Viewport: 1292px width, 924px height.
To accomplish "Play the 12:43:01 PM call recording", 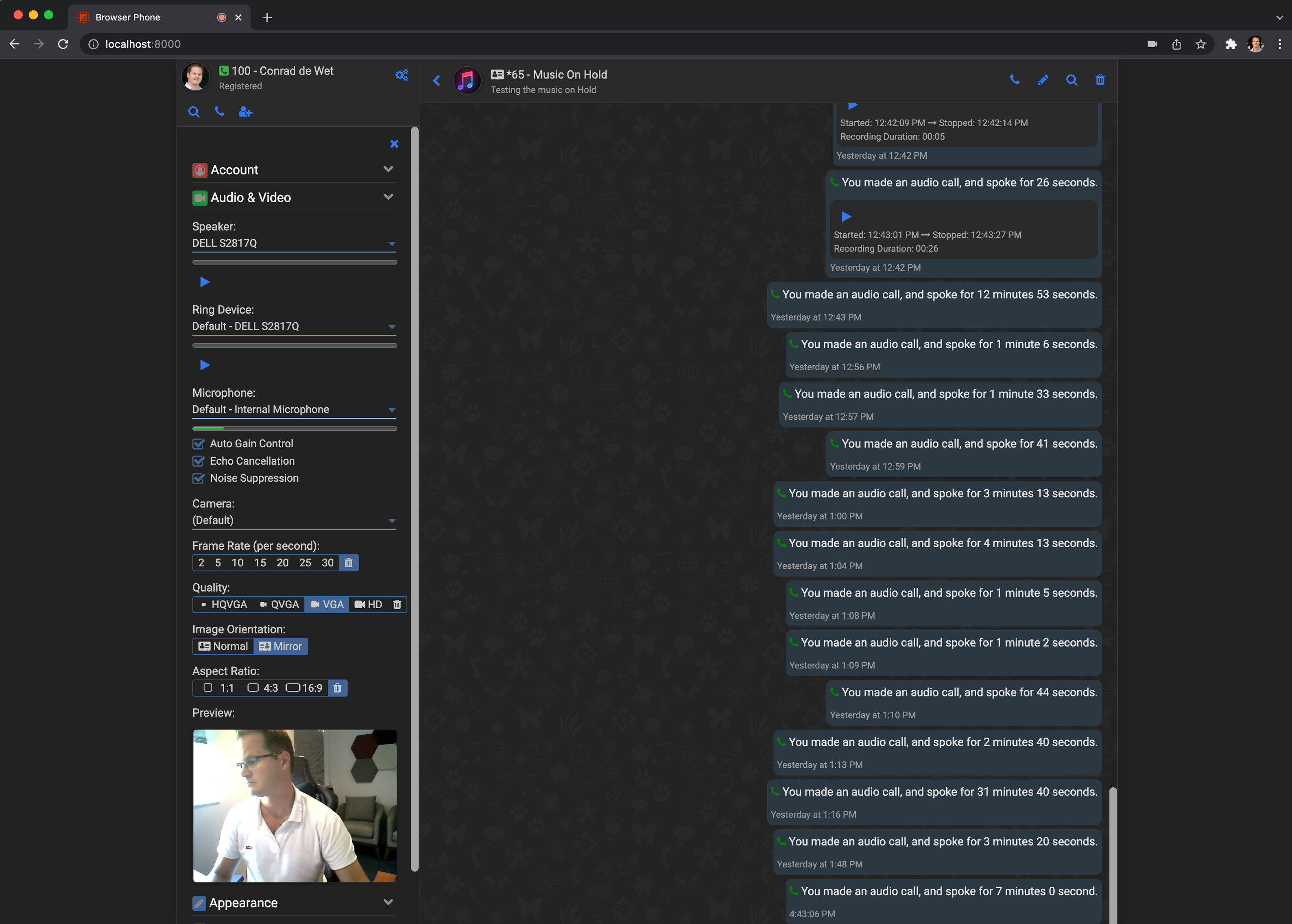I will (x=846, y=217).
